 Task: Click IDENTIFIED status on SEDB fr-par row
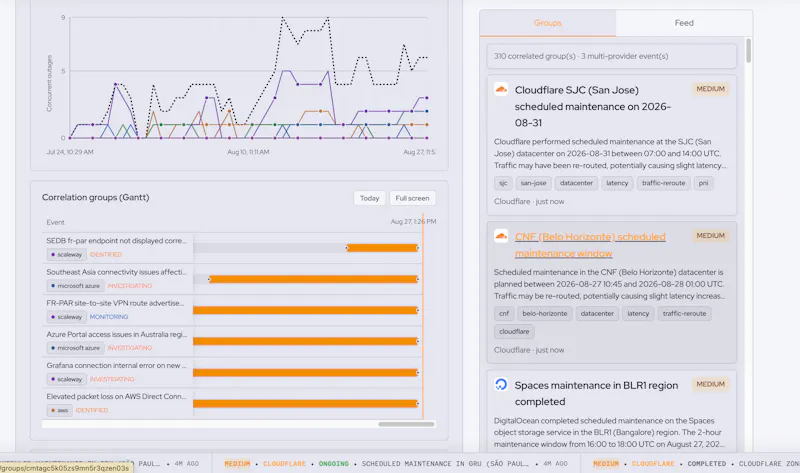[106, 255]
